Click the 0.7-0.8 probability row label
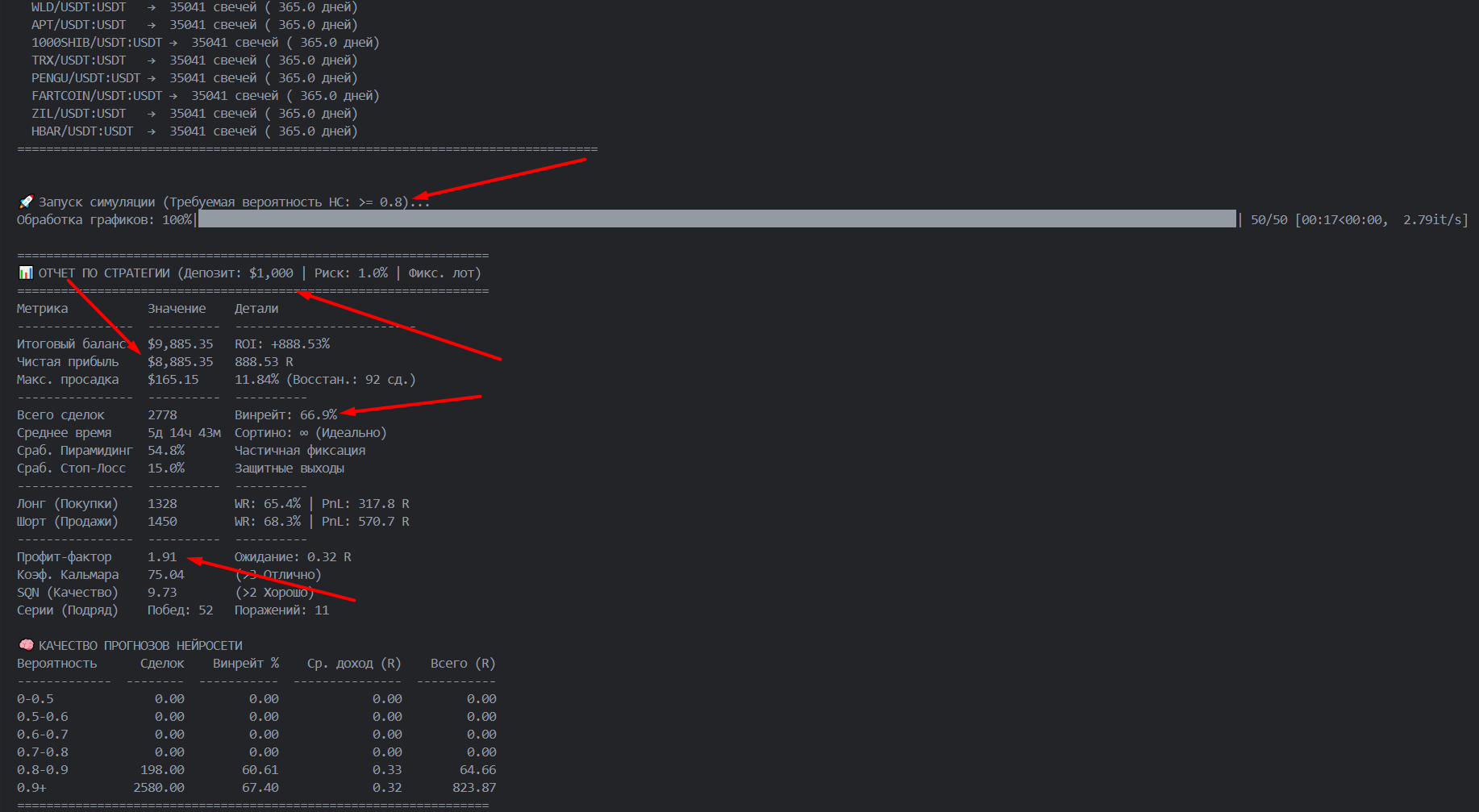 43,752
